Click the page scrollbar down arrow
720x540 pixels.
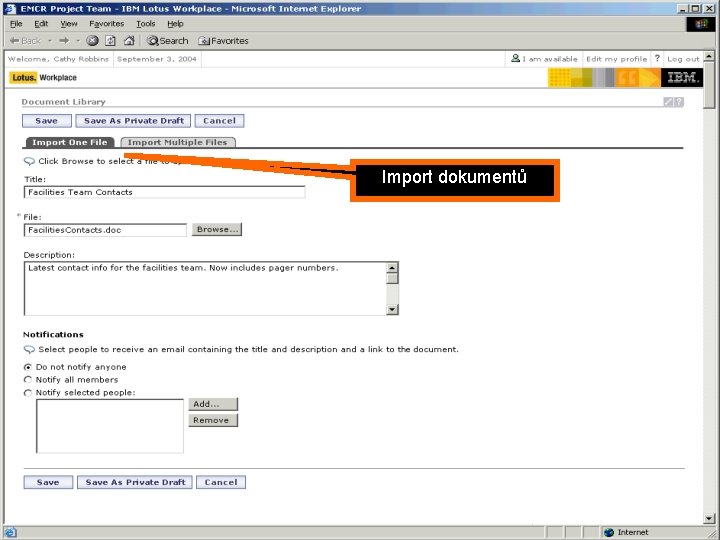click(x=709, y=518)
